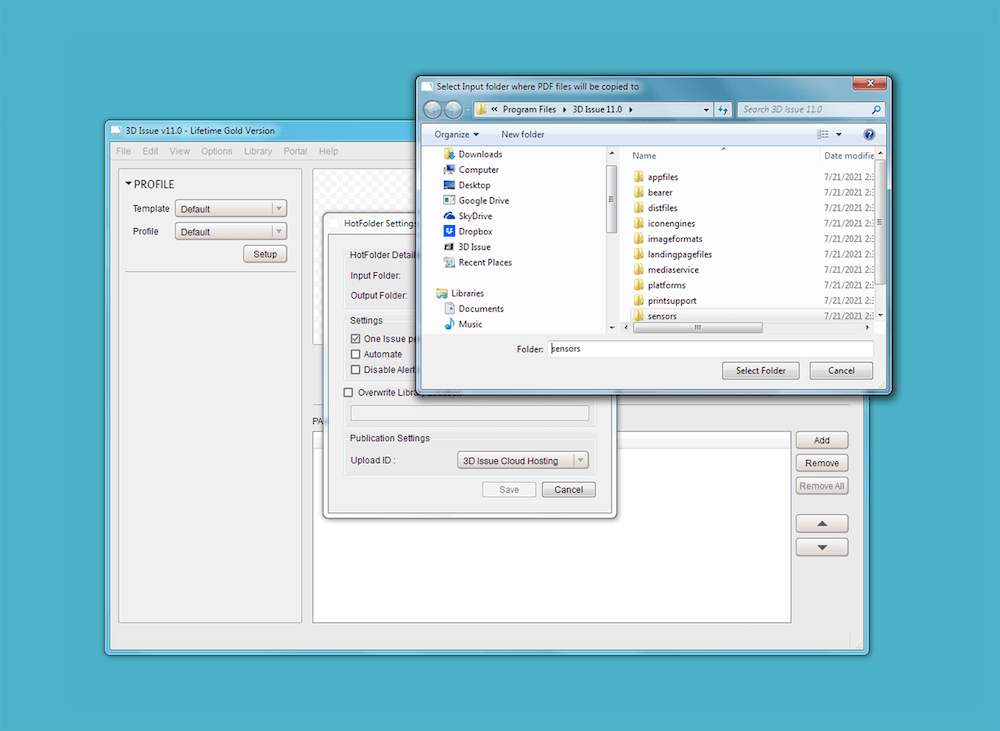The height and width of the screenshot is (731, 1000).
Task: Open the Upload ID dropdown
Action: 522,461
